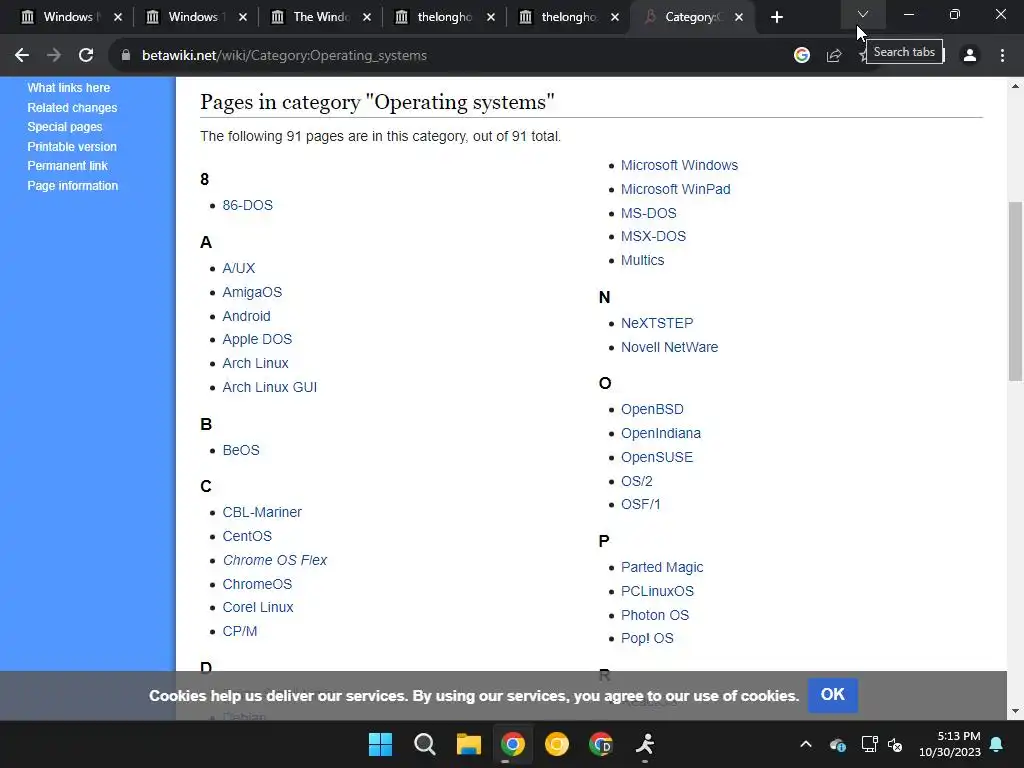Open Windows Start menu
Image resolution: width=1024 pixels, height=768 pixels.
[x=380, y=744]
